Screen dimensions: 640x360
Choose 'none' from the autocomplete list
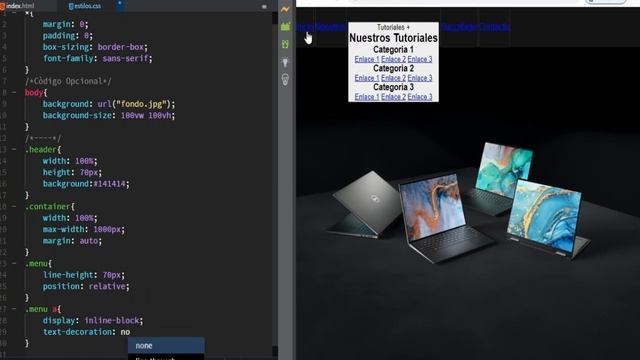coord(166,346)
